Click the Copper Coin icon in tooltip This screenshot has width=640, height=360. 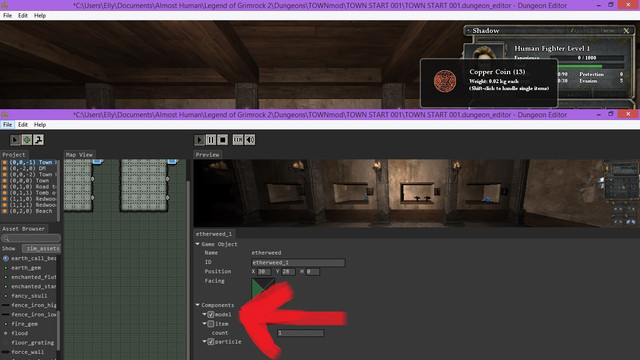pos(445,81)
